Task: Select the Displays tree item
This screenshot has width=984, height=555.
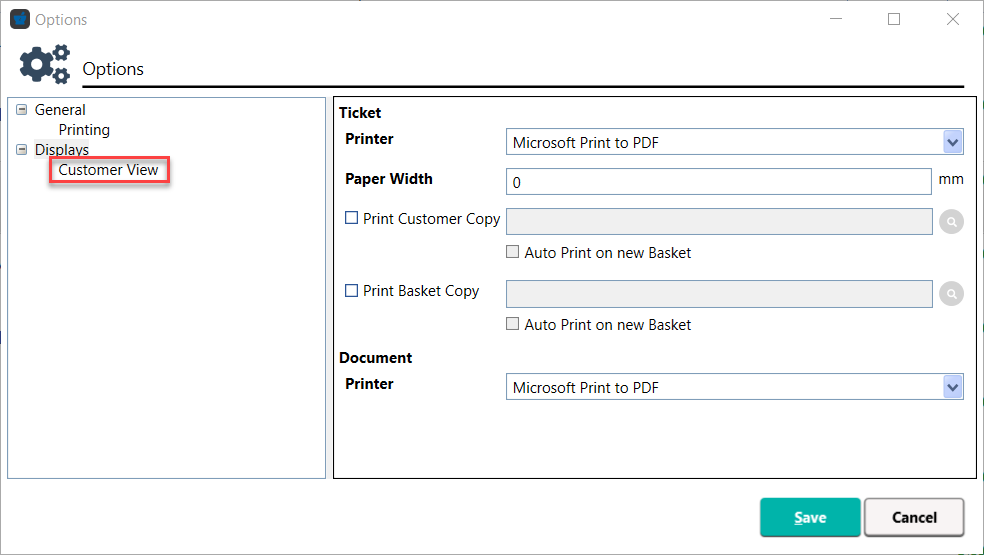Action: [62, 149]
